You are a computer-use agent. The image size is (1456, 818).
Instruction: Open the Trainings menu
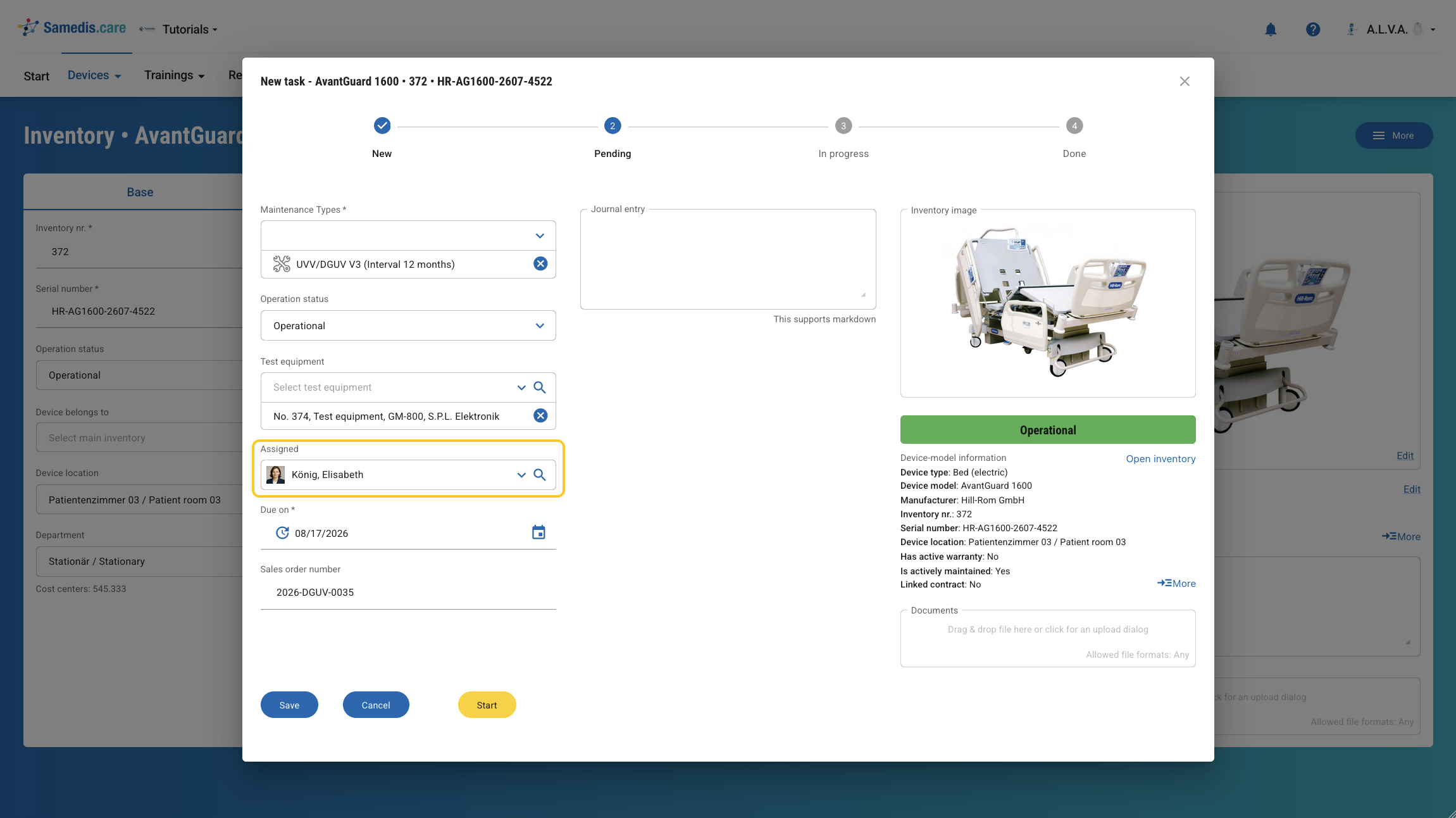tap(174, 75)
